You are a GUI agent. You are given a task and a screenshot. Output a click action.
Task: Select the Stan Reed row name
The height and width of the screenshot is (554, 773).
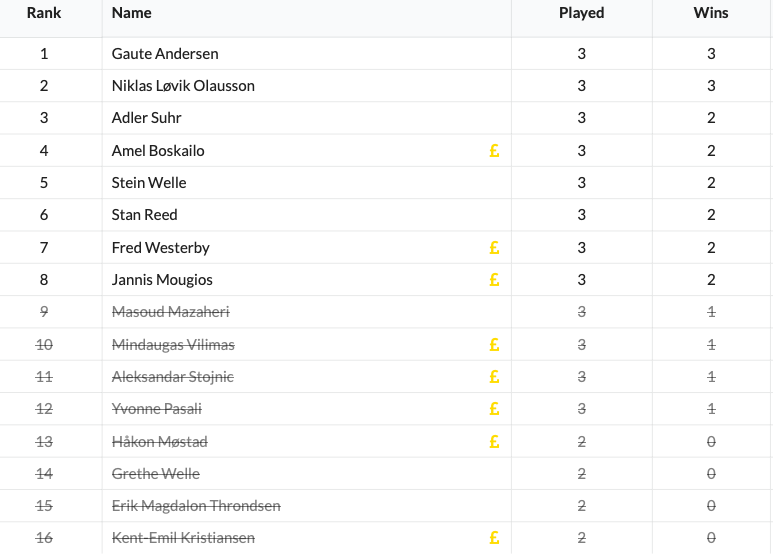145,215
